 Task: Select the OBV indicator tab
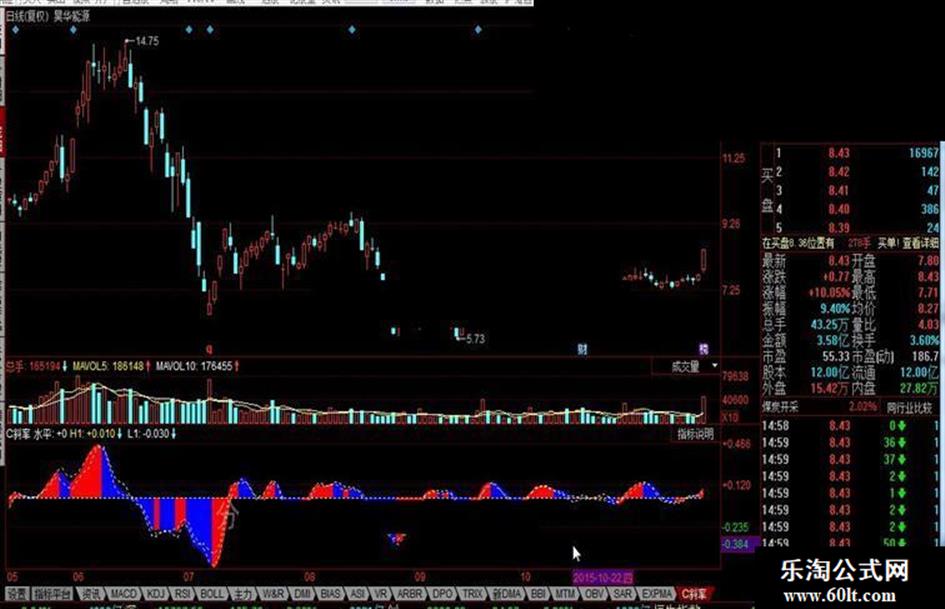pos(594,594)
